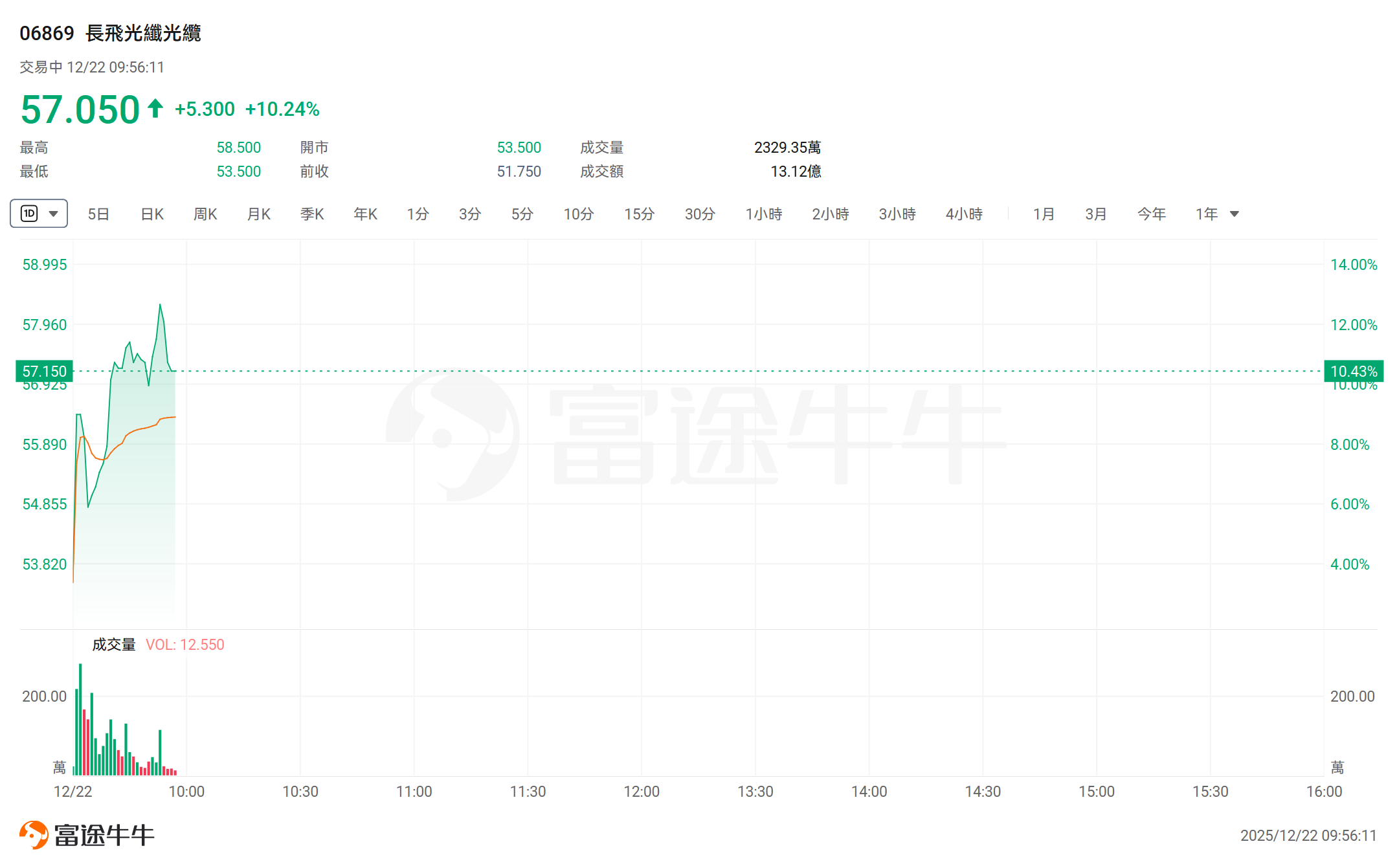The image size is (1397, 868).
Task: Select the 日K candlestick tab
Action: (x=152, y=214)
